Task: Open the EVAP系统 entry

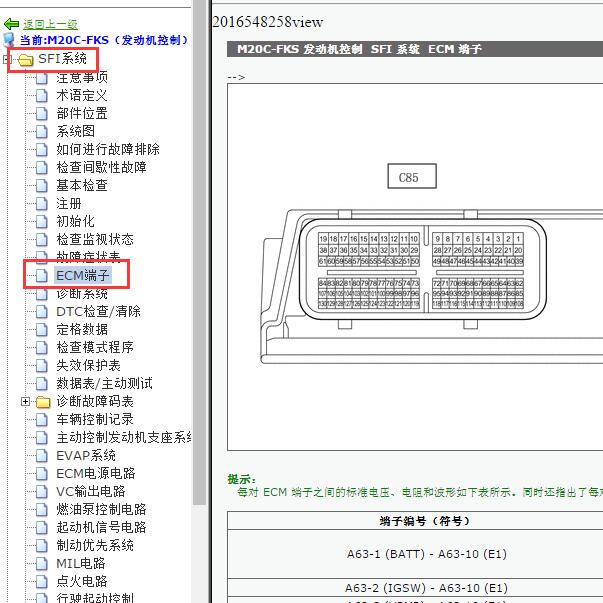Action: [86, 456]
